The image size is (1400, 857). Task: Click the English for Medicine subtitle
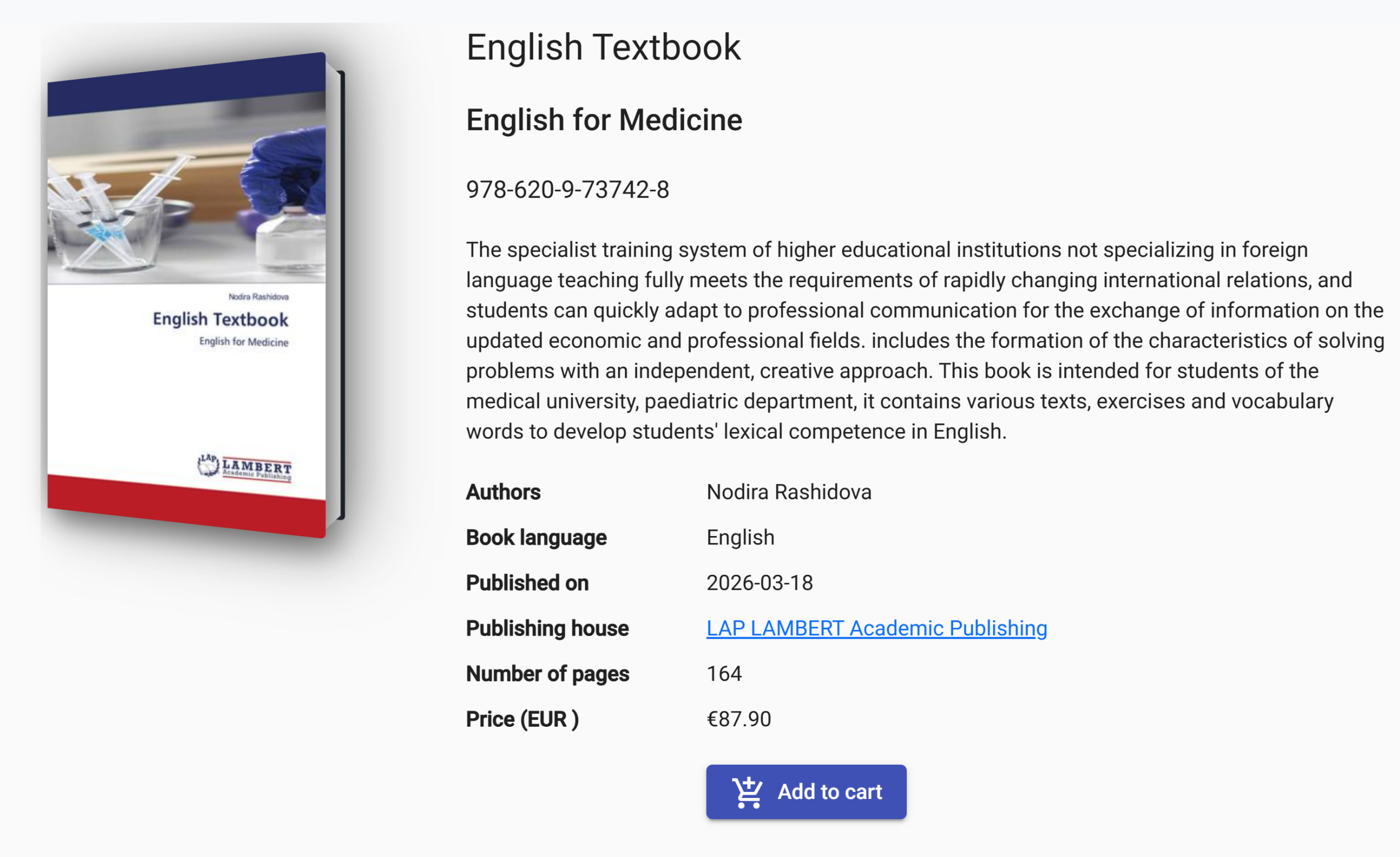point(603,120)
